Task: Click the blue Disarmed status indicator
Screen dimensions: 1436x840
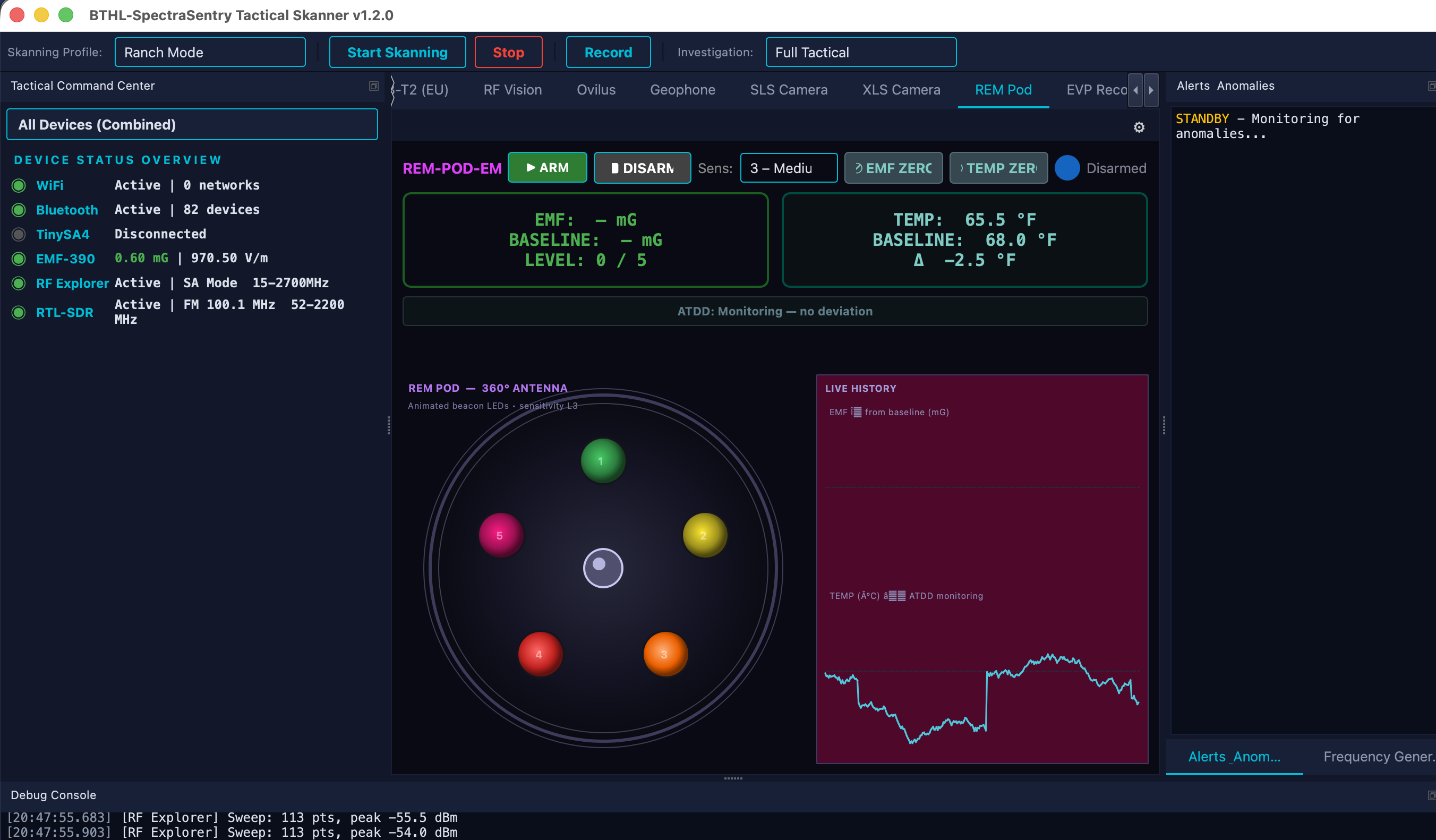Action: pos(1067,168)
